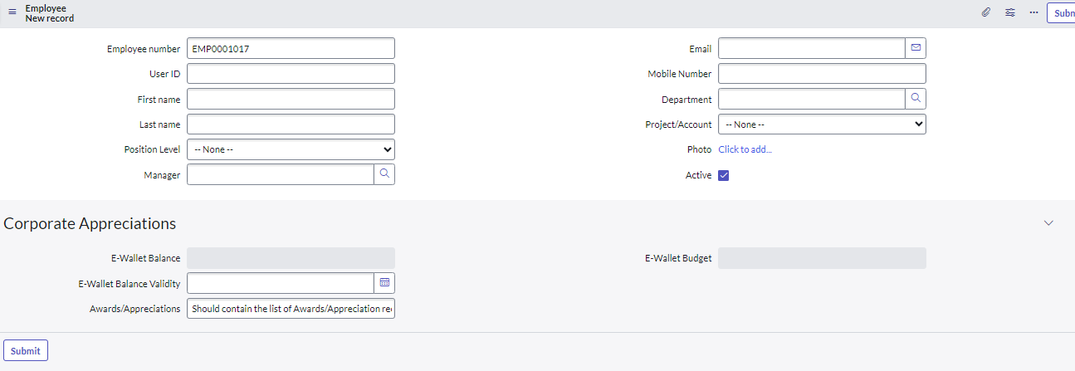
Task: Open the personalize form settings icon
Action: pyautogui.click(x=1010, y=12)
